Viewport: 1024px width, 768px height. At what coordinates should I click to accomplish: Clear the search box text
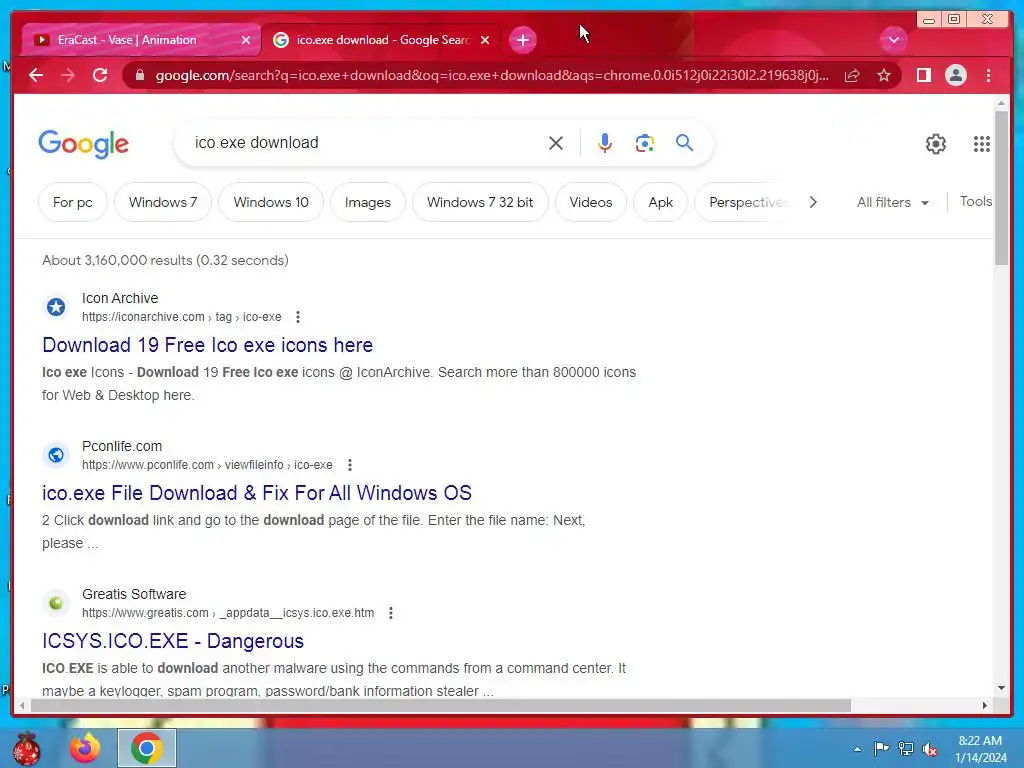click(556, 143)
